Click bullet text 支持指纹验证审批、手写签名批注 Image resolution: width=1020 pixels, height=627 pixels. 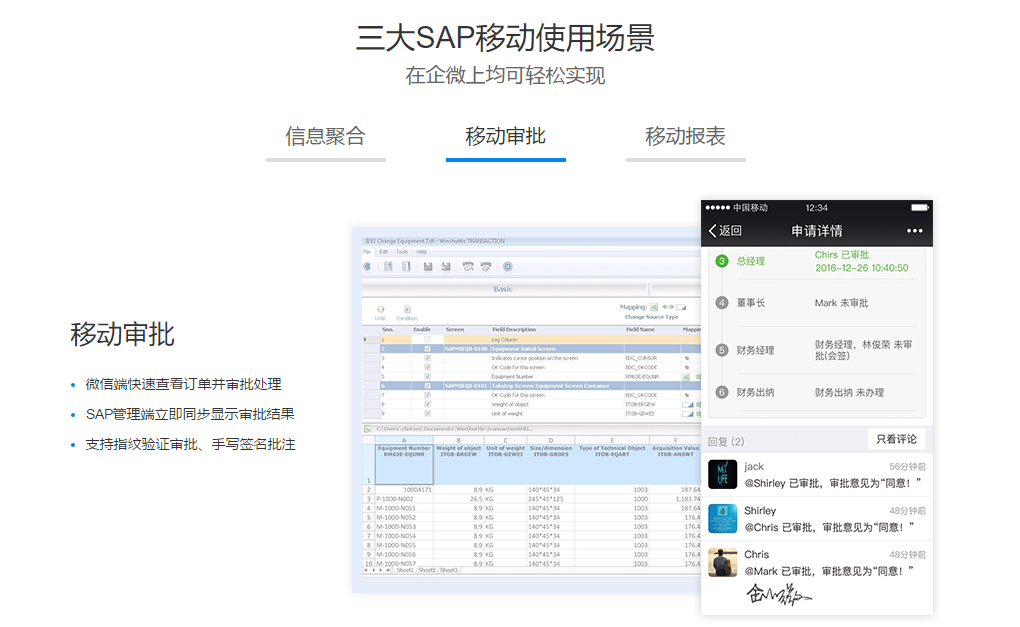(191, 444)
